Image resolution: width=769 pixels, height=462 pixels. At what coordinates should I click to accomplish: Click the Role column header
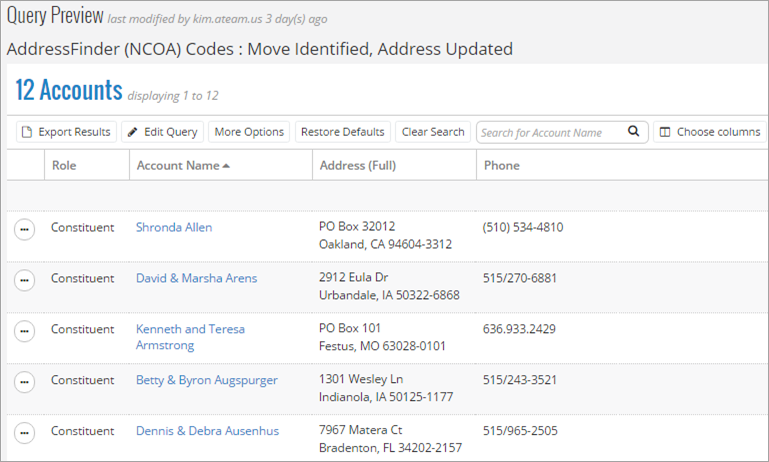point(64,165)
